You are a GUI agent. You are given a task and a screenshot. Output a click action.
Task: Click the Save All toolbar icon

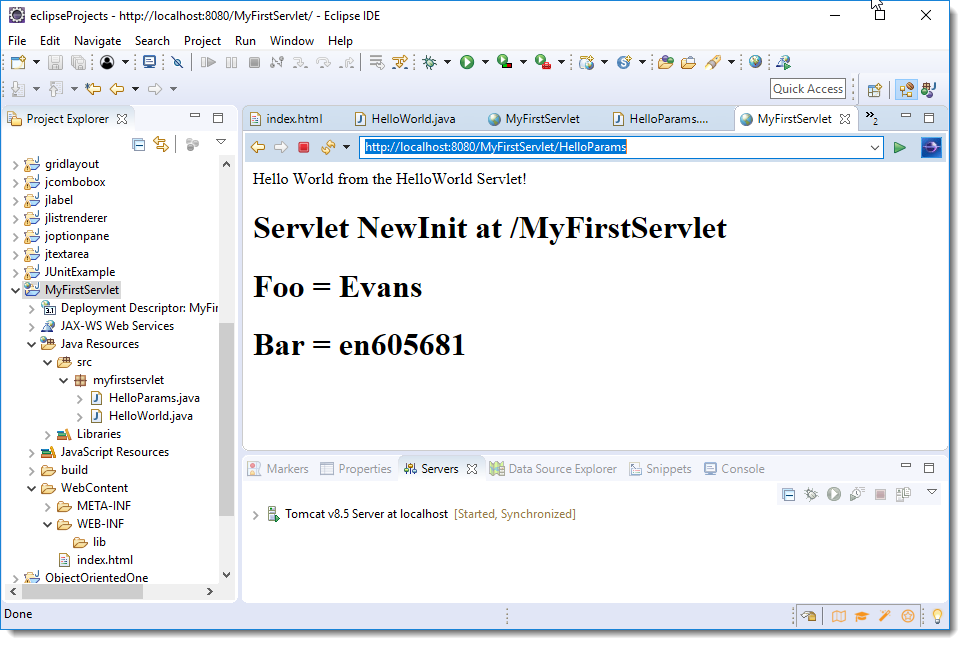pos(78,62)
